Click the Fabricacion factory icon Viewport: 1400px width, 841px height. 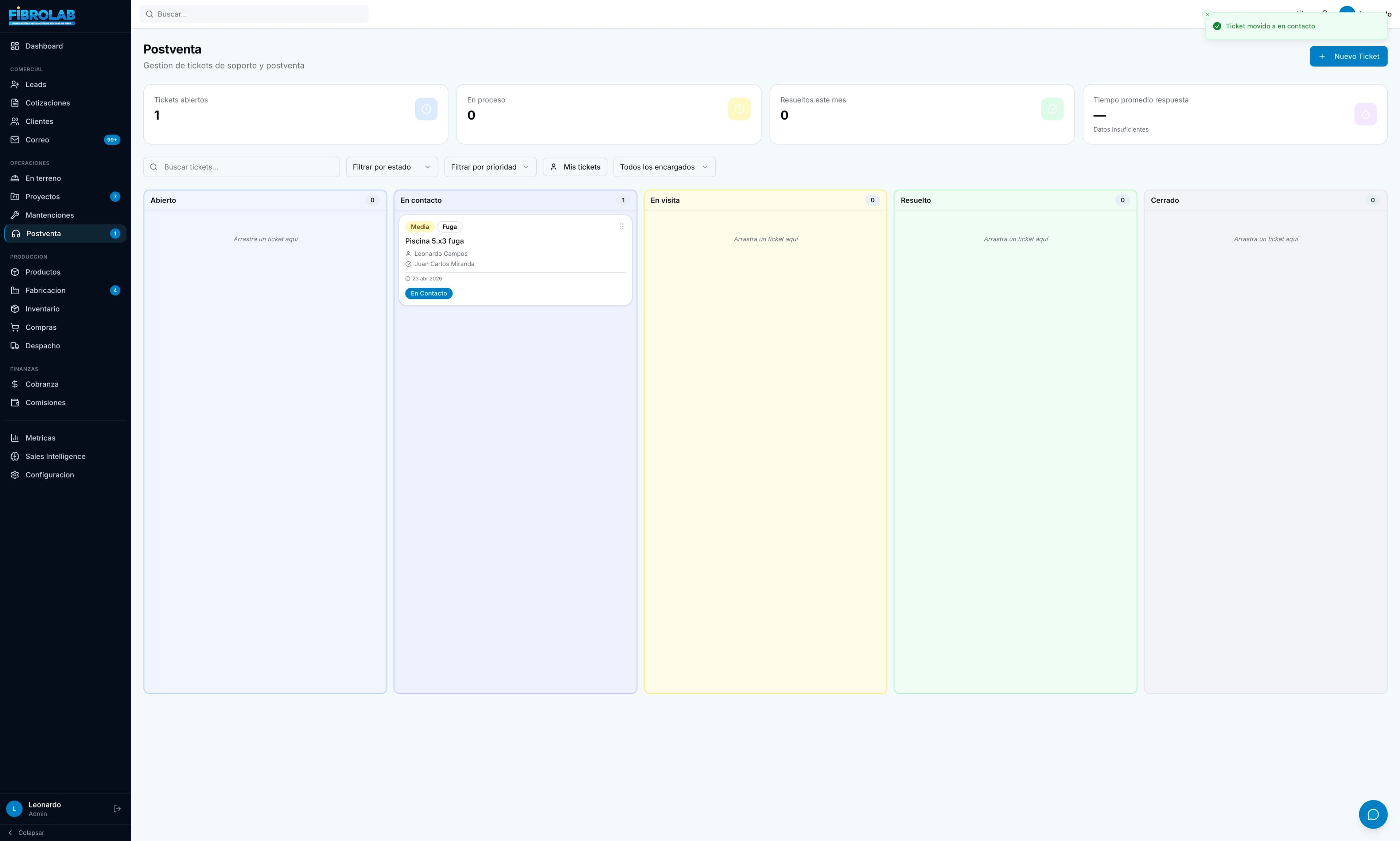(x=15, y=291)
